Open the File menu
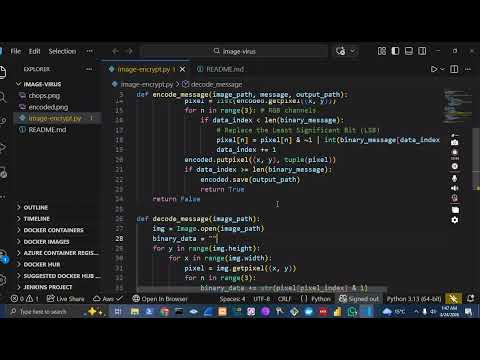This screenshot has width=480, height=360. tap(15, 51)
